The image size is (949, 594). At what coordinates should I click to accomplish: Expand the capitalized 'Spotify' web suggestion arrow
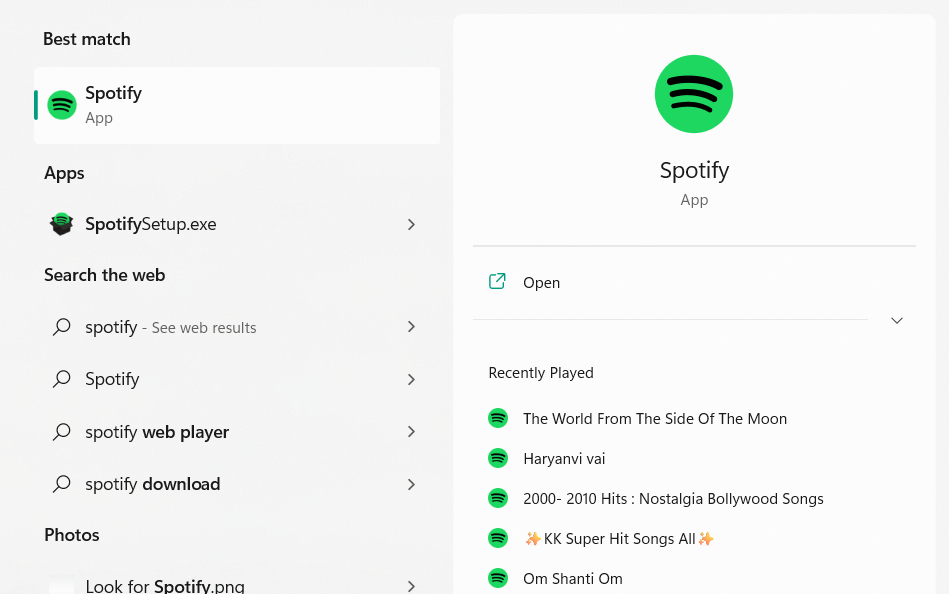tap(411, 380)
